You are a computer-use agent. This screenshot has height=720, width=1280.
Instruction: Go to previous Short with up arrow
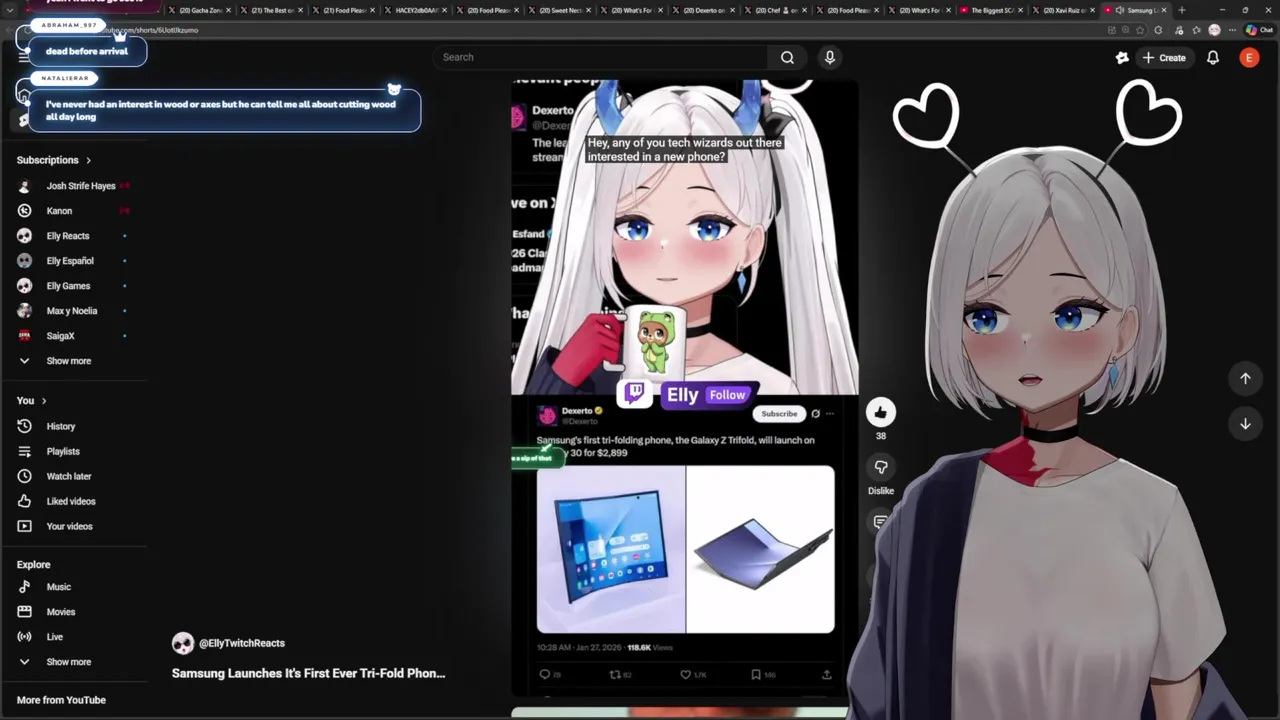(1245, 378)
